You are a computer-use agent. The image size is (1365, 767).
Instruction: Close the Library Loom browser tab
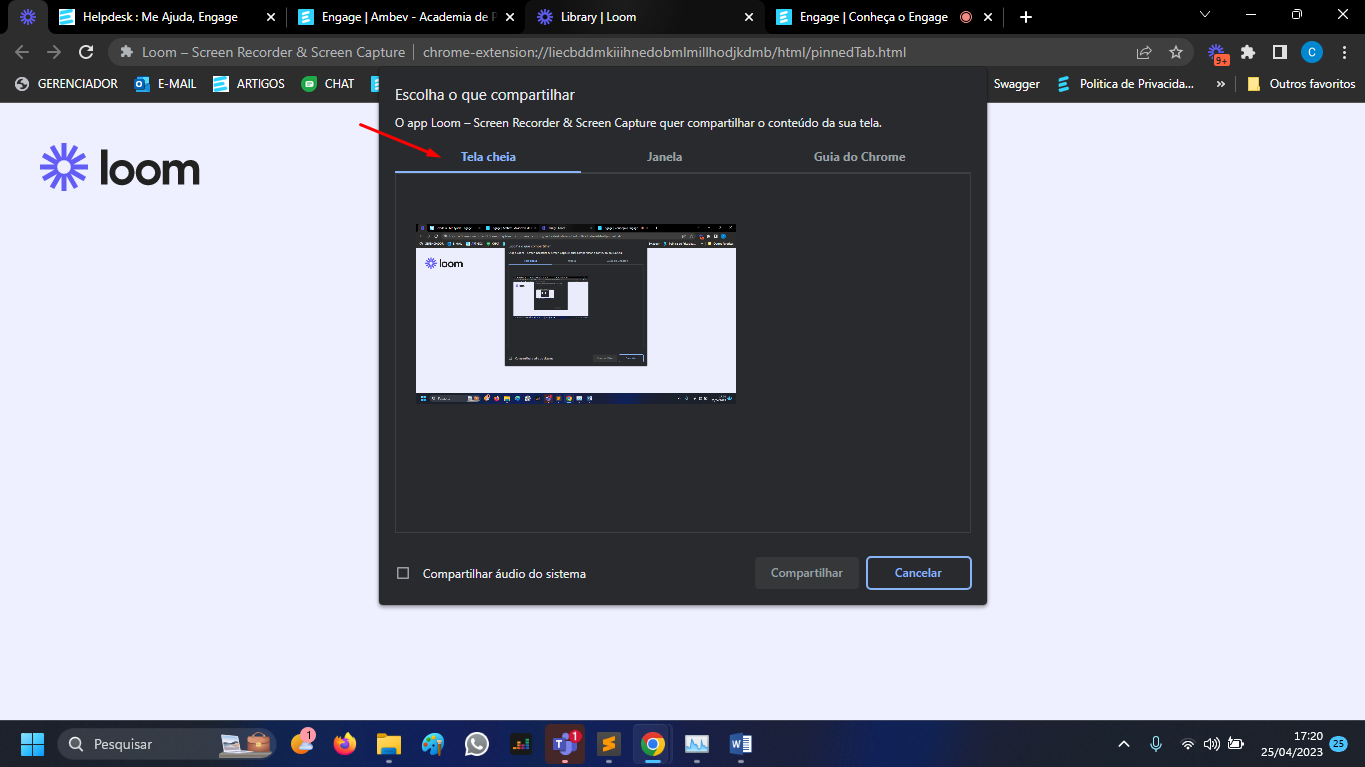click(749, 17)
